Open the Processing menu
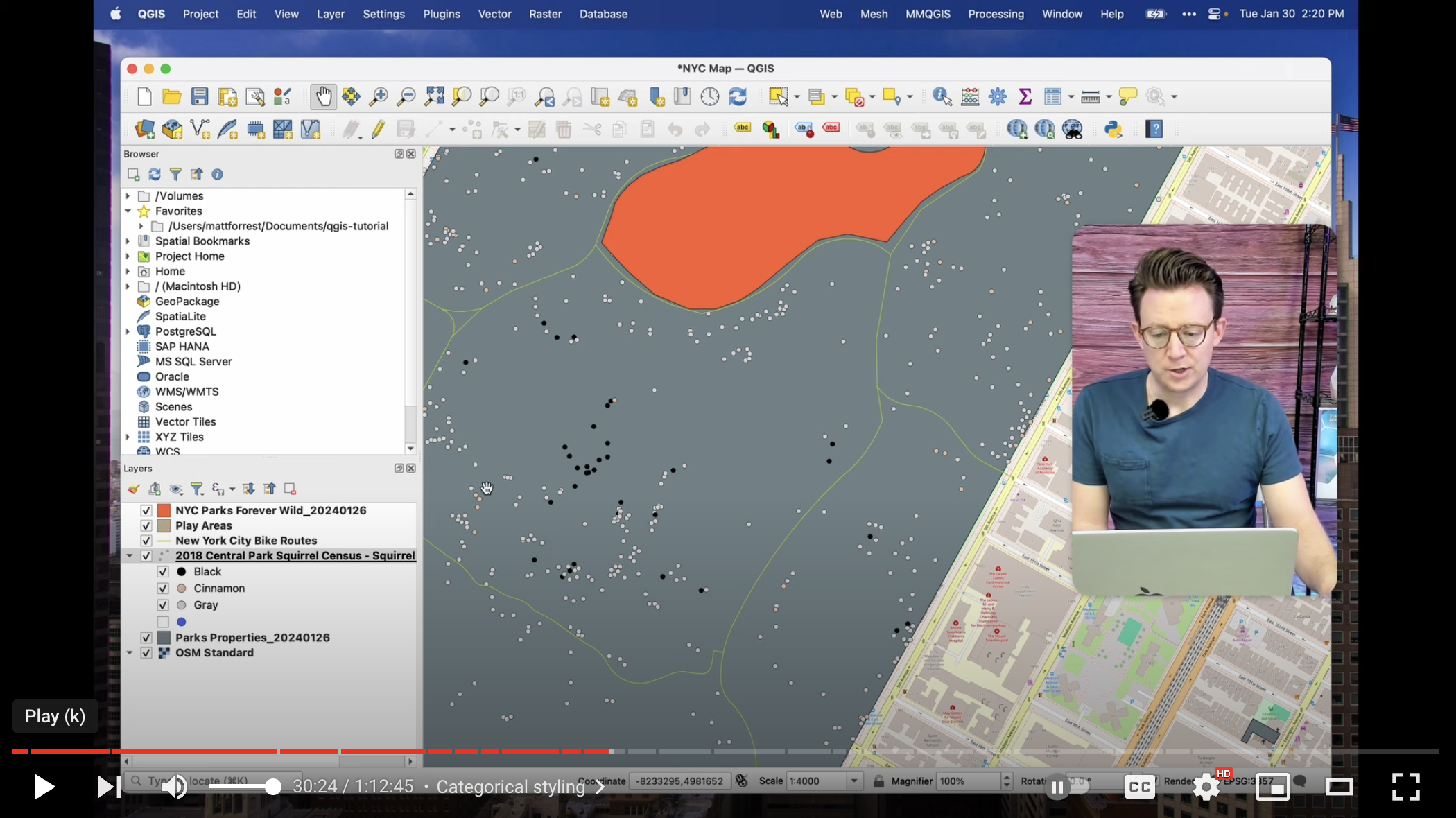1456x818 pixels. (x=996, y=14)
